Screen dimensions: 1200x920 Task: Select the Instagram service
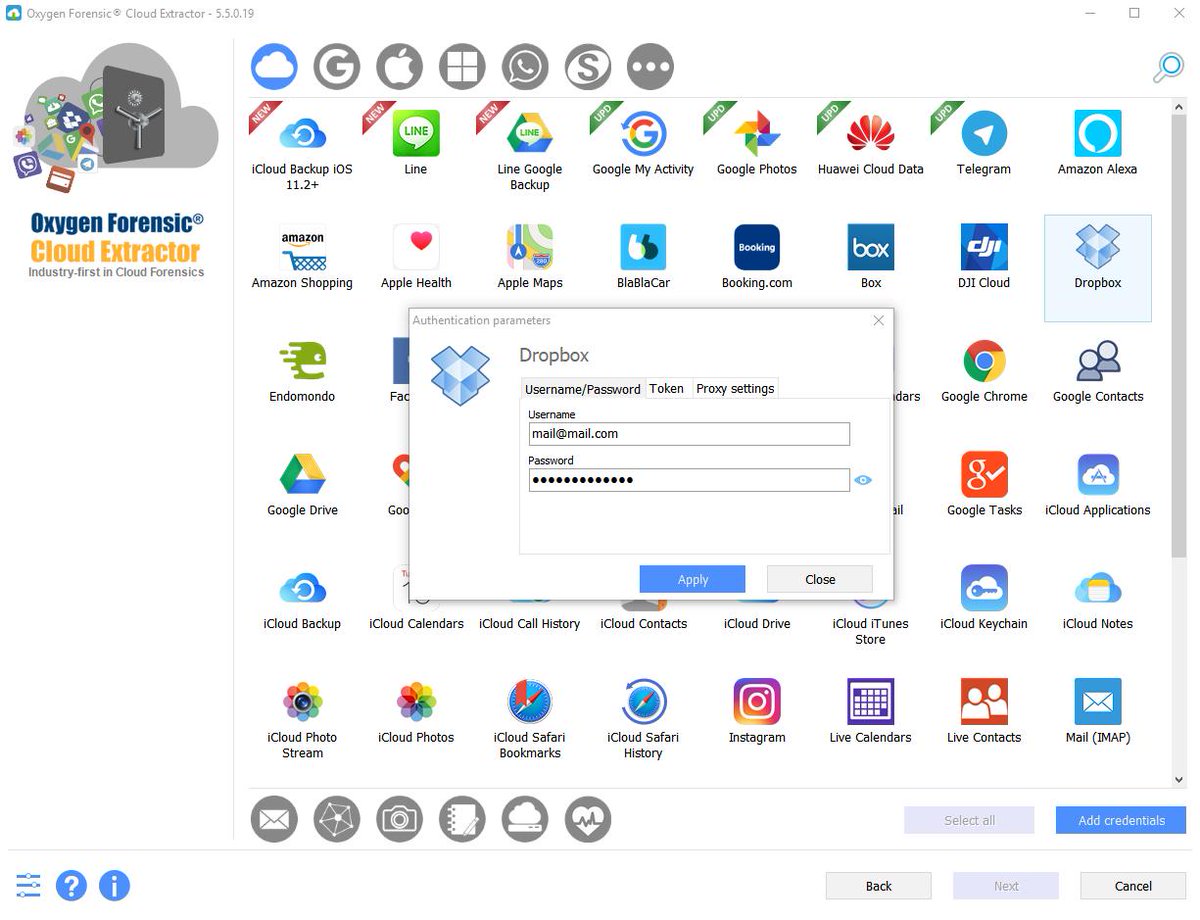(x=757, y=712)
